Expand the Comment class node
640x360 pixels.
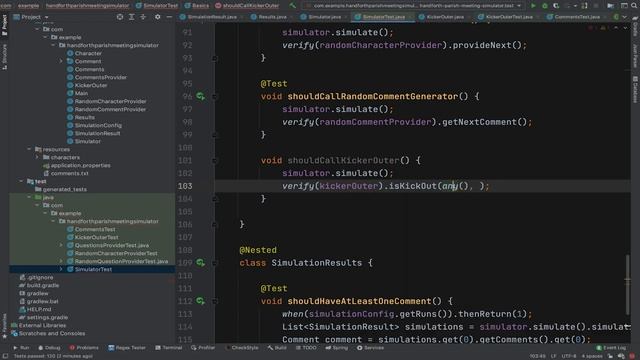61,61
